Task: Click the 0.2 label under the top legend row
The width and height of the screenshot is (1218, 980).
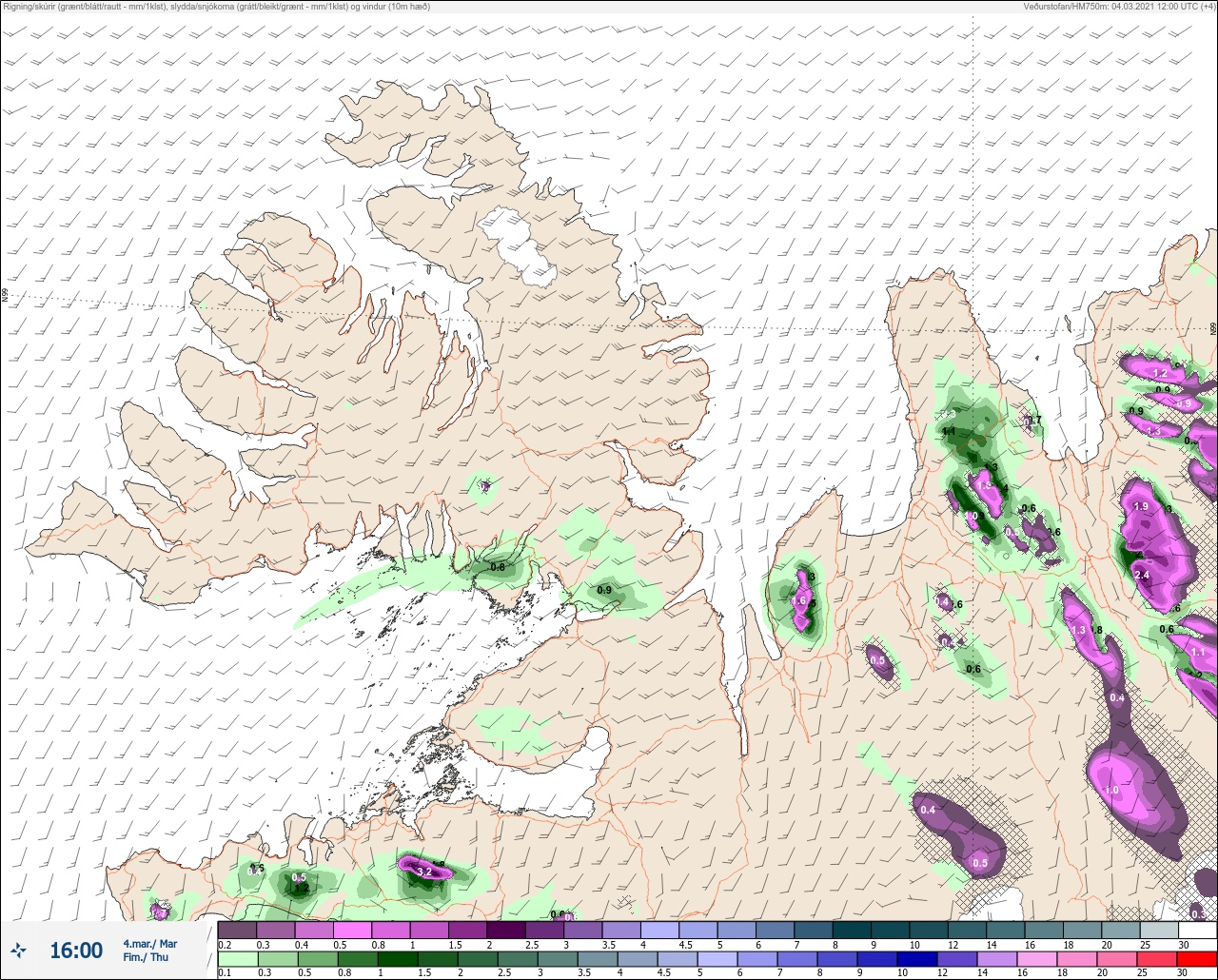Action: [225, 945]
